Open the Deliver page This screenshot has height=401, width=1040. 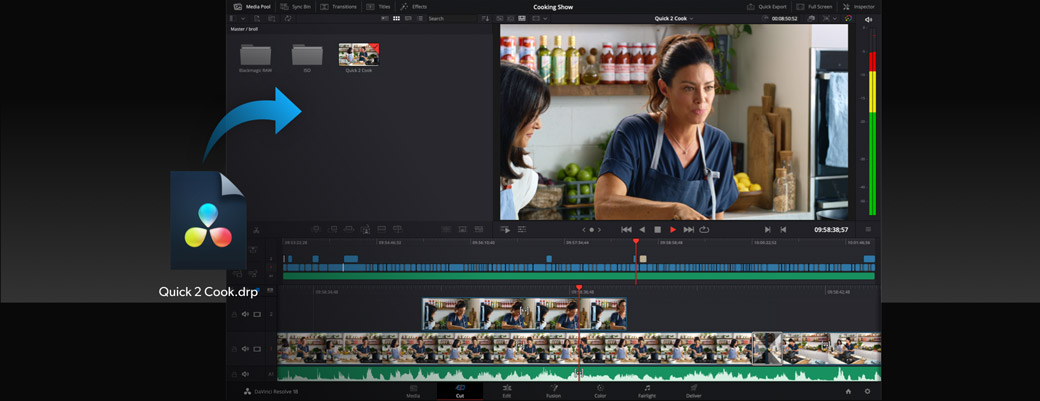(x=694, y=391)
